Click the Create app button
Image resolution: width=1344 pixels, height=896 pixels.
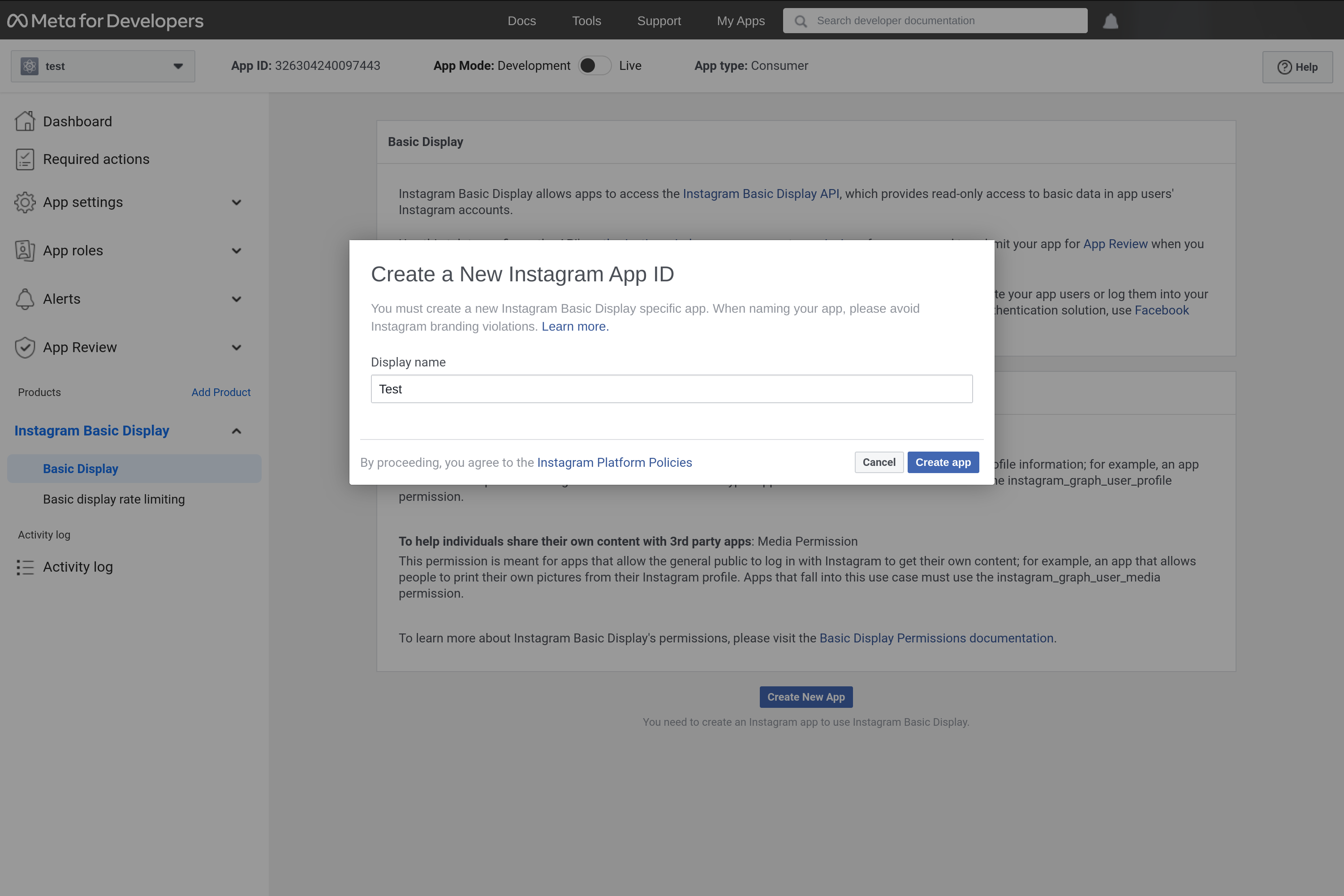942,462
